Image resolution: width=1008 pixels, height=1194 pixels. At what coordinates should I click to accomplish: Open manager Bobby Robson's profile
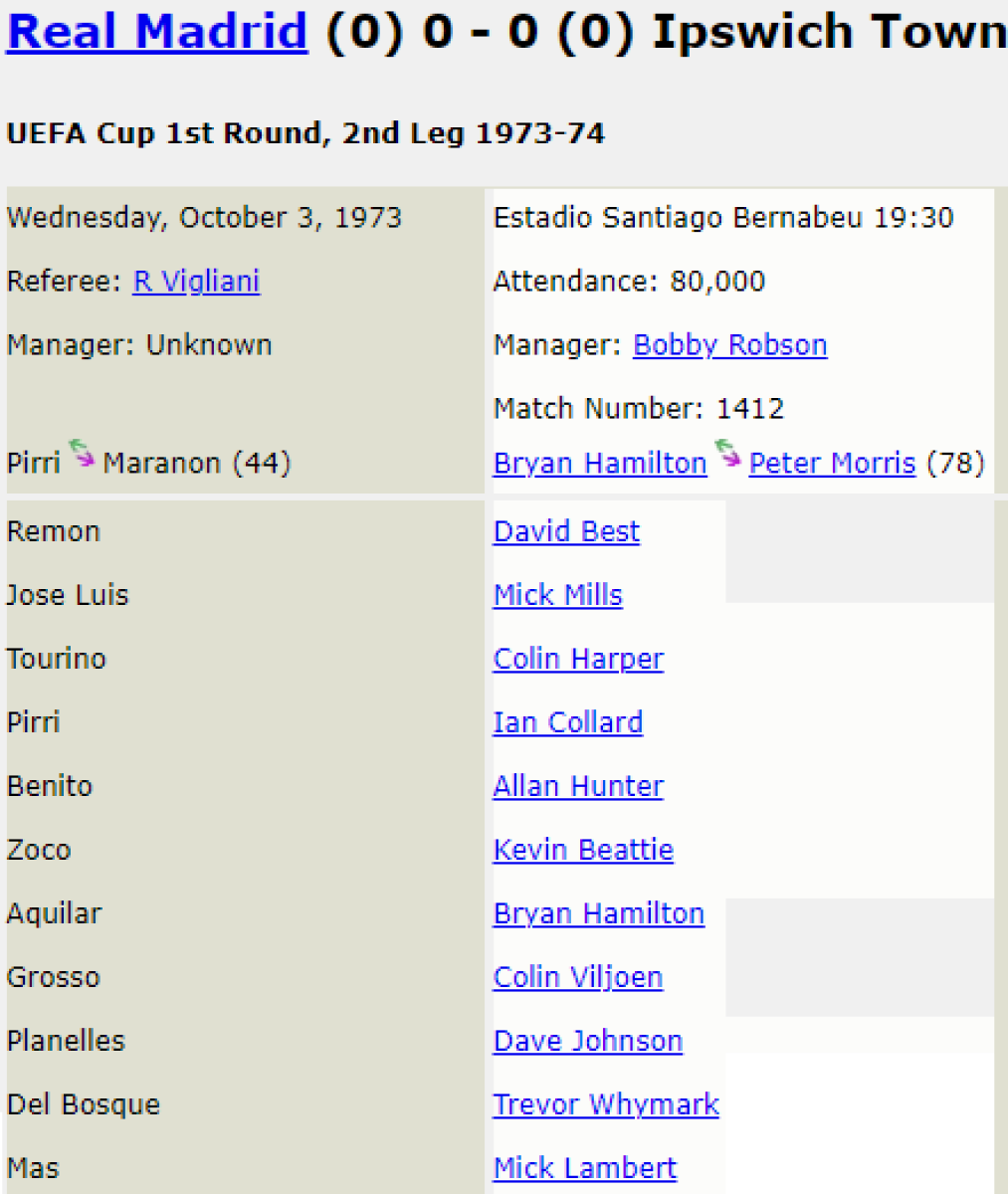point(729,345)
